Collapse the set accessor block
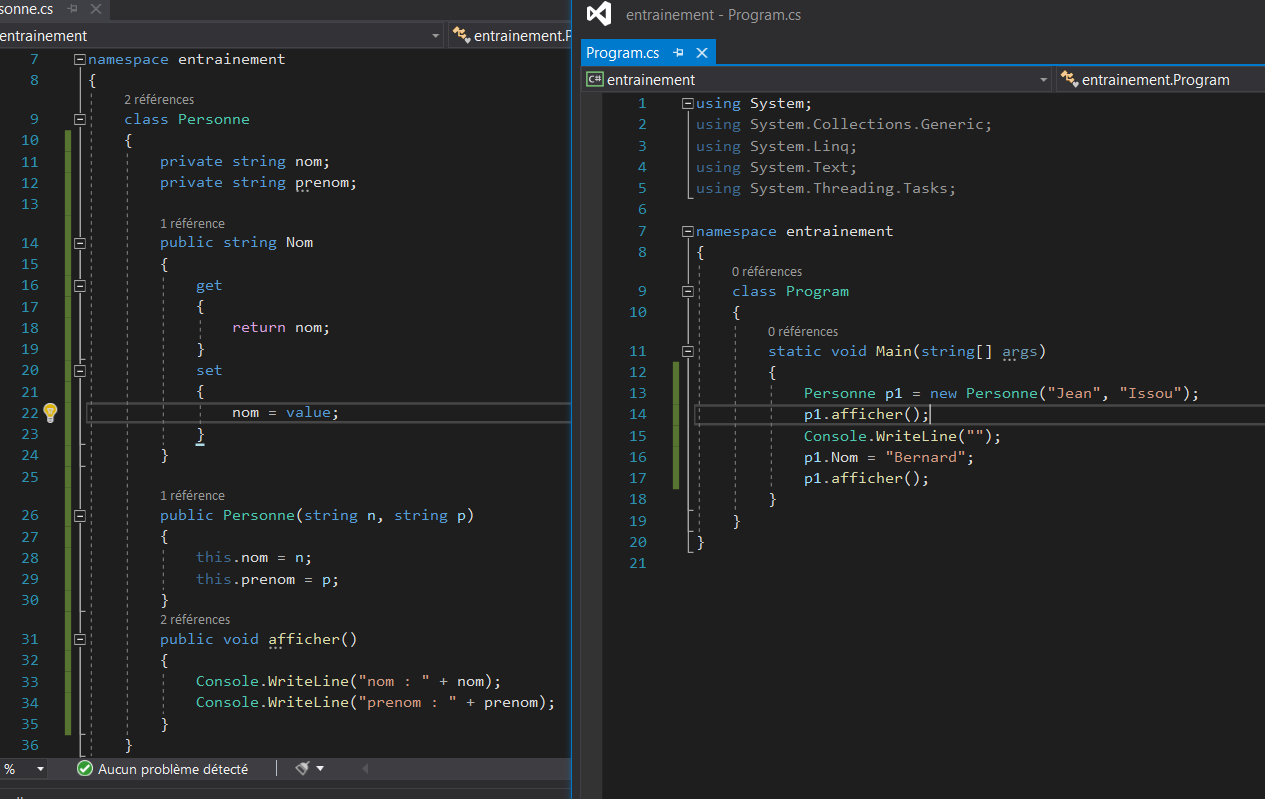Viewport: 1265px width, 799px height. [79, 370]
